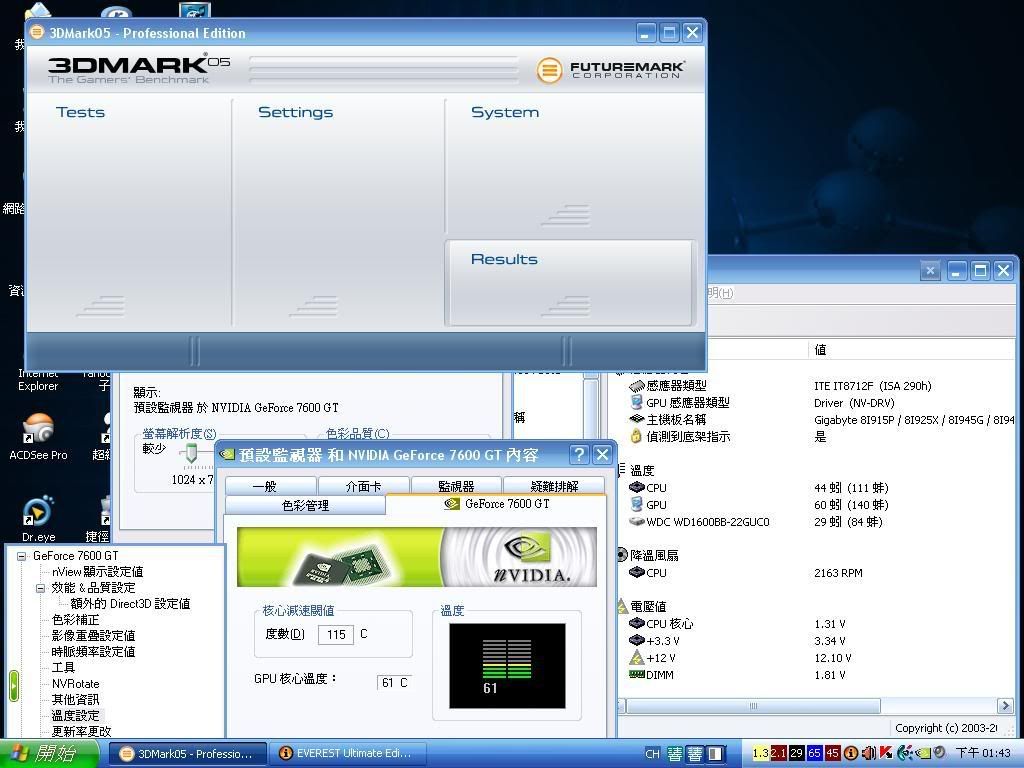This screenshot has width=1024, height=768.
Task: Click the help question mark button
Action: click(x=579, y=454)
